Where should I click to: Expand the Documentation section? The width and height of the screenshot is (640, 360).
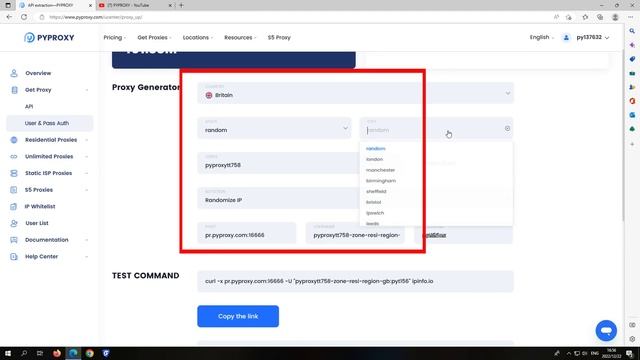click(87, 240)
